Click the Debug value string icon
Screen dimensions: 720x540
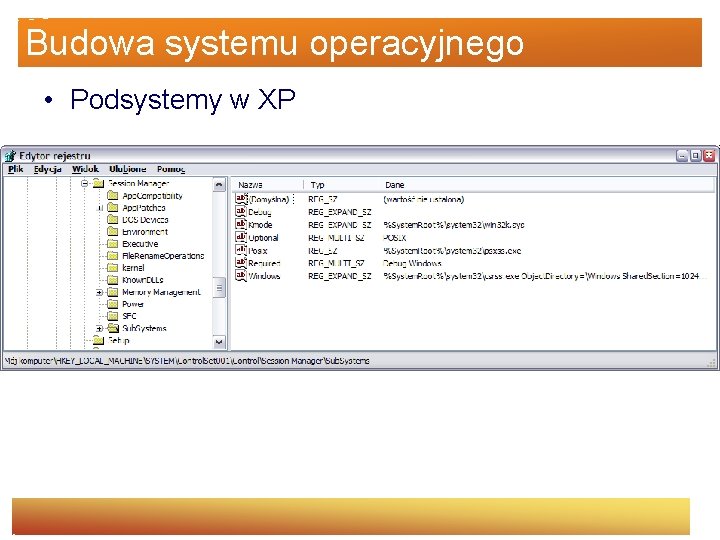[x=241, y=211]
